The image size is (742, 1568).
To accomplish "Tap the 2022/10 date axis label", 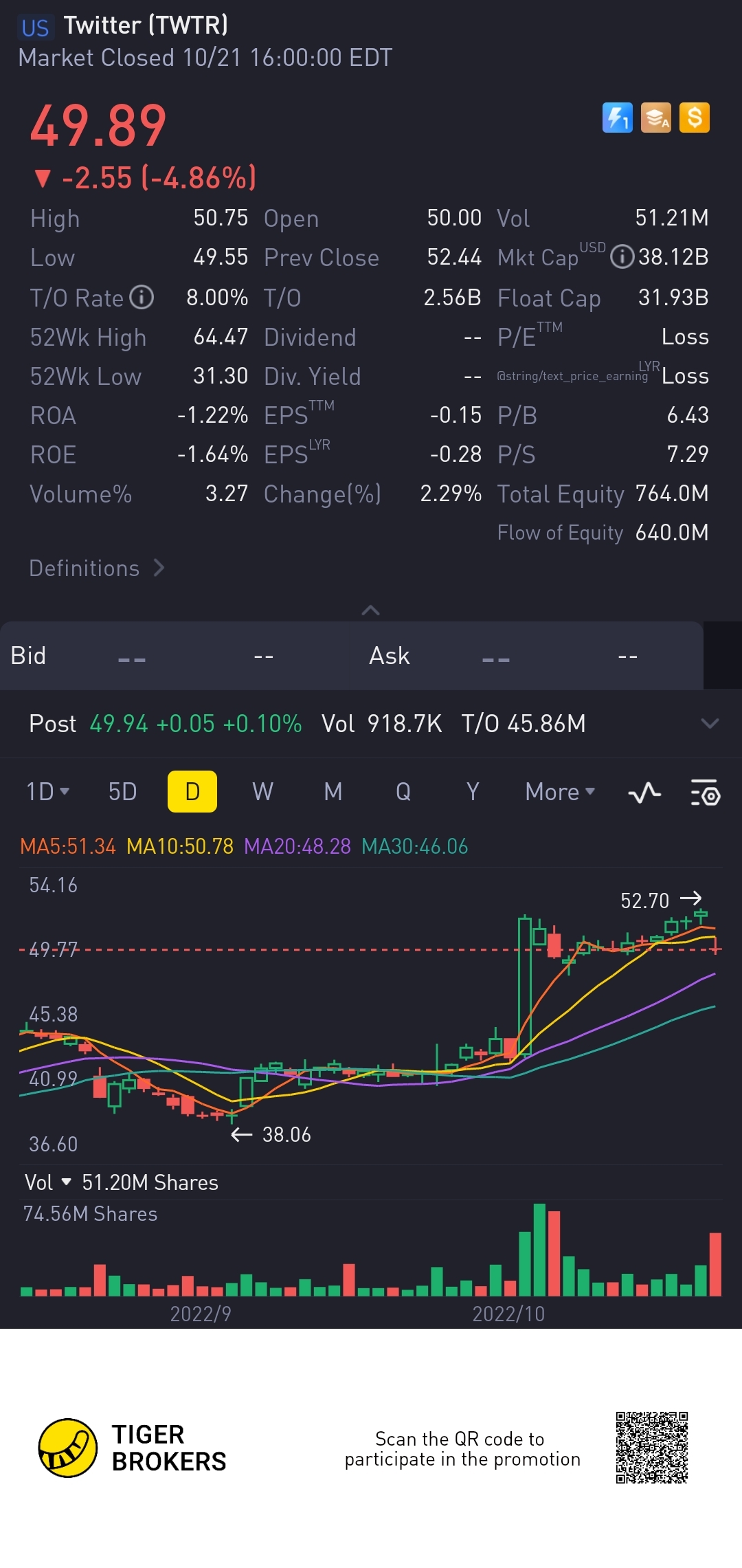I will (508, 1314).
